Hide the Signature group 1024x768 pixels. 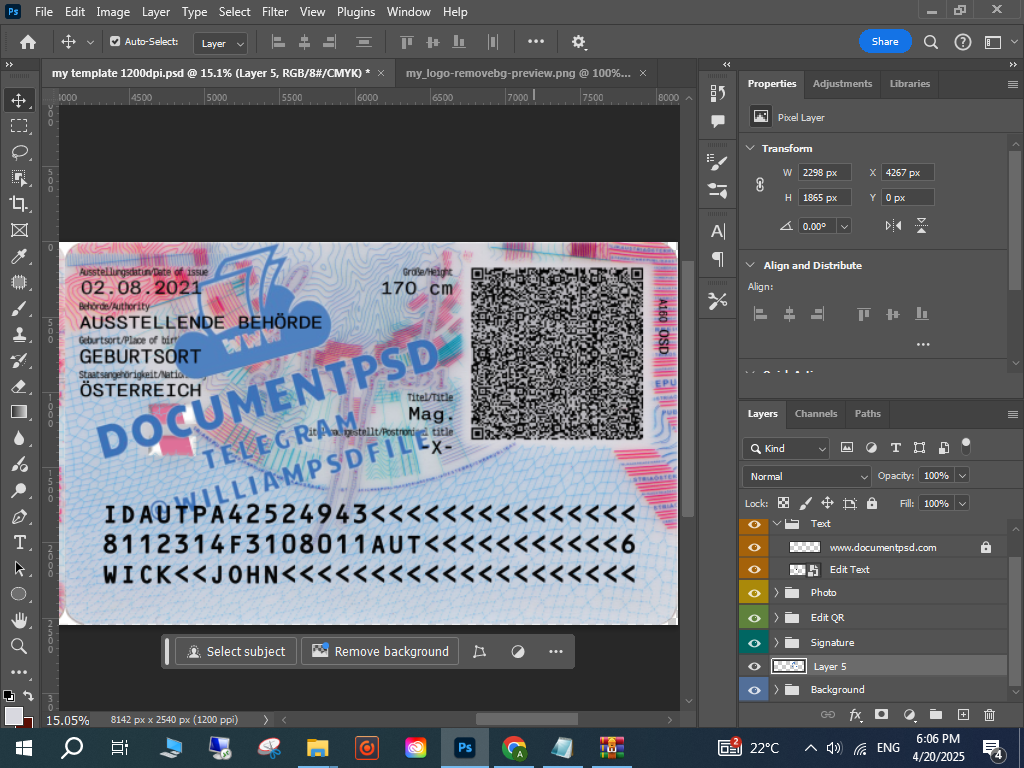(x=754, y=643)
